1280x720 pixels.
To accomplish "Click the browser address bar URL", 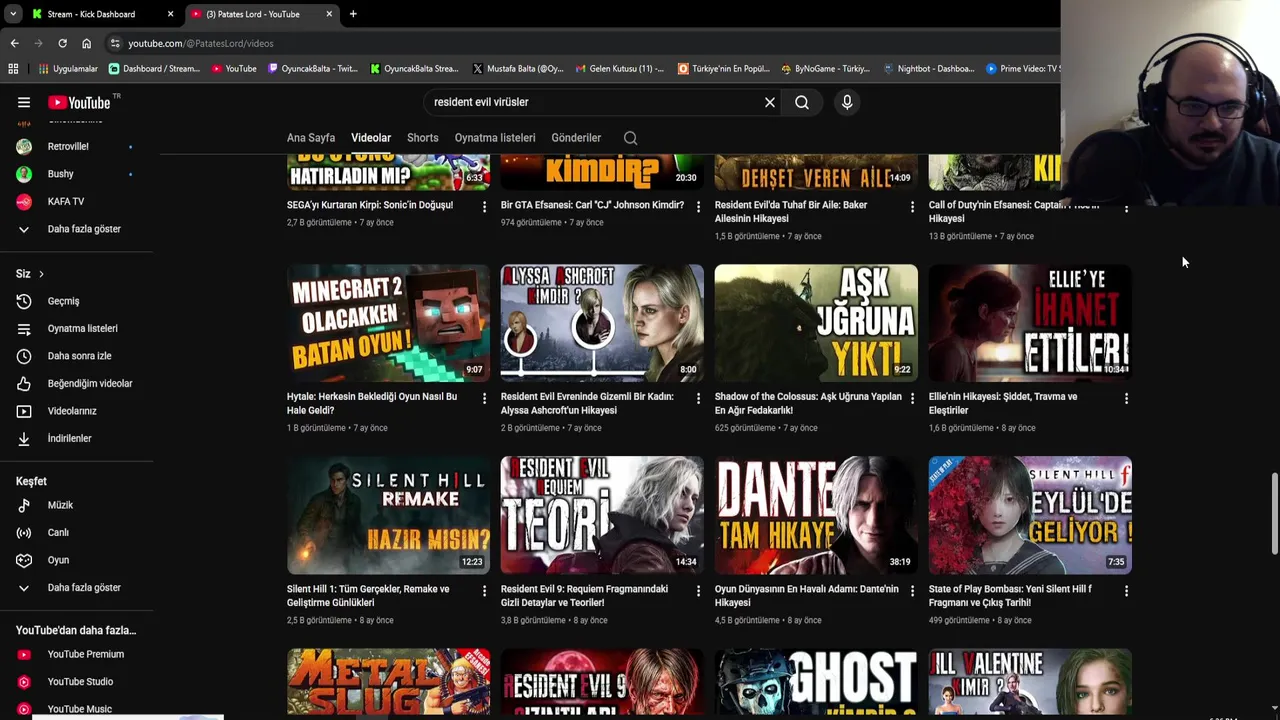I will tap(201, 44).
